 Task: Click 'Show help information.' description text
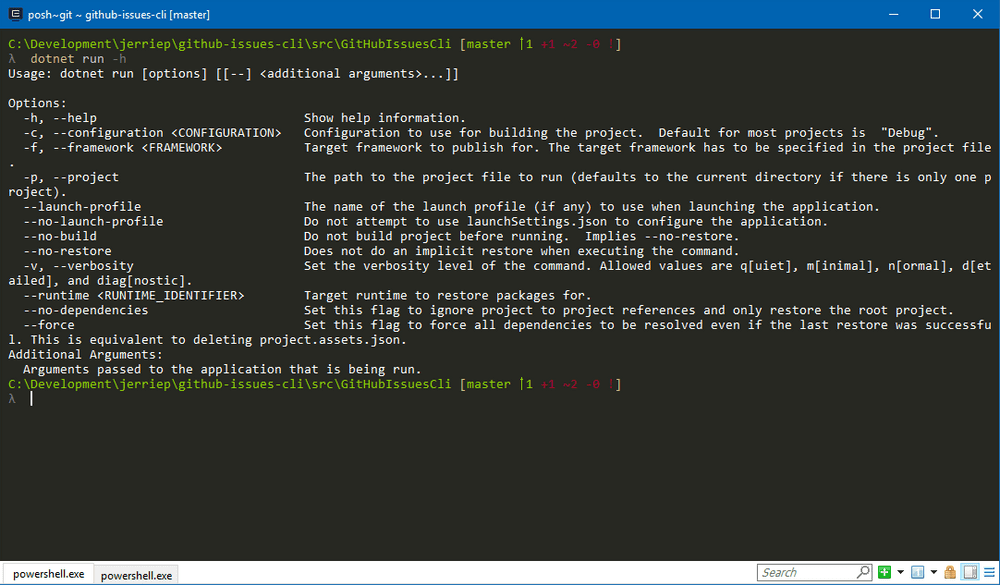pos(385,118)
